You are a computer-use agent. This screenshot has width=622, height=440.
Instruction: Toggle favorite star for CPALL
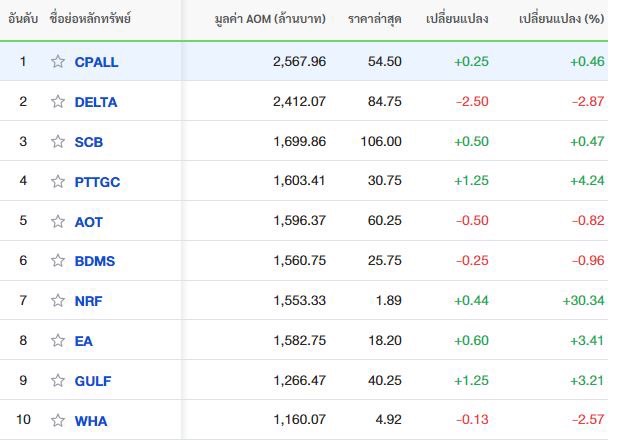(58, 61)
